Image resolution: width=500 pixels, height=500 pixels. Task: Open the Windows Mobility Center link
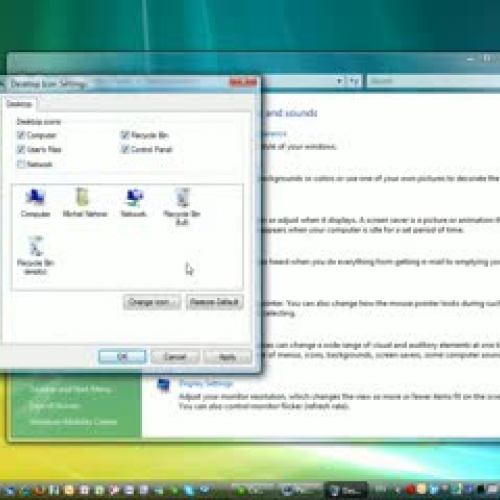pos(73,422)
